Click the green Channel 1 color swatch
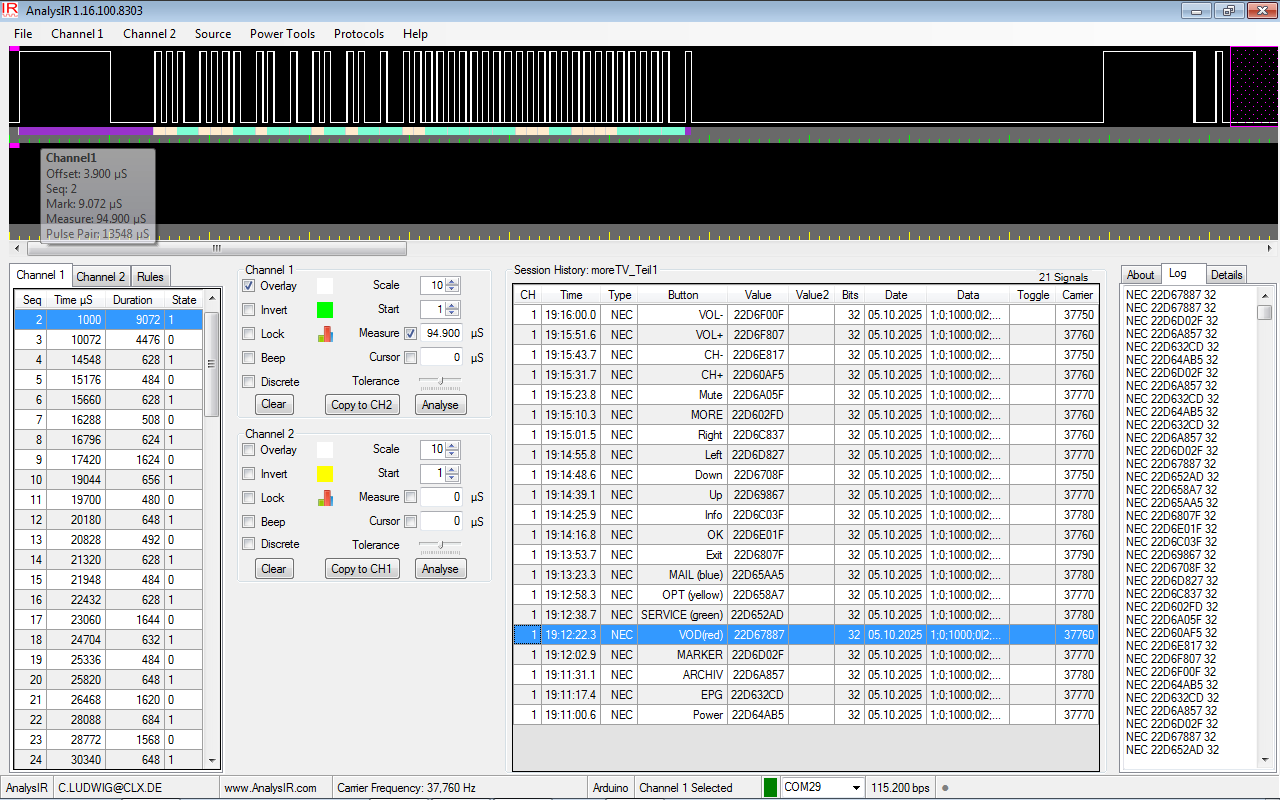Image resolution: width=1280 pixels, height=800 pixels. click(x=325, y=310)
